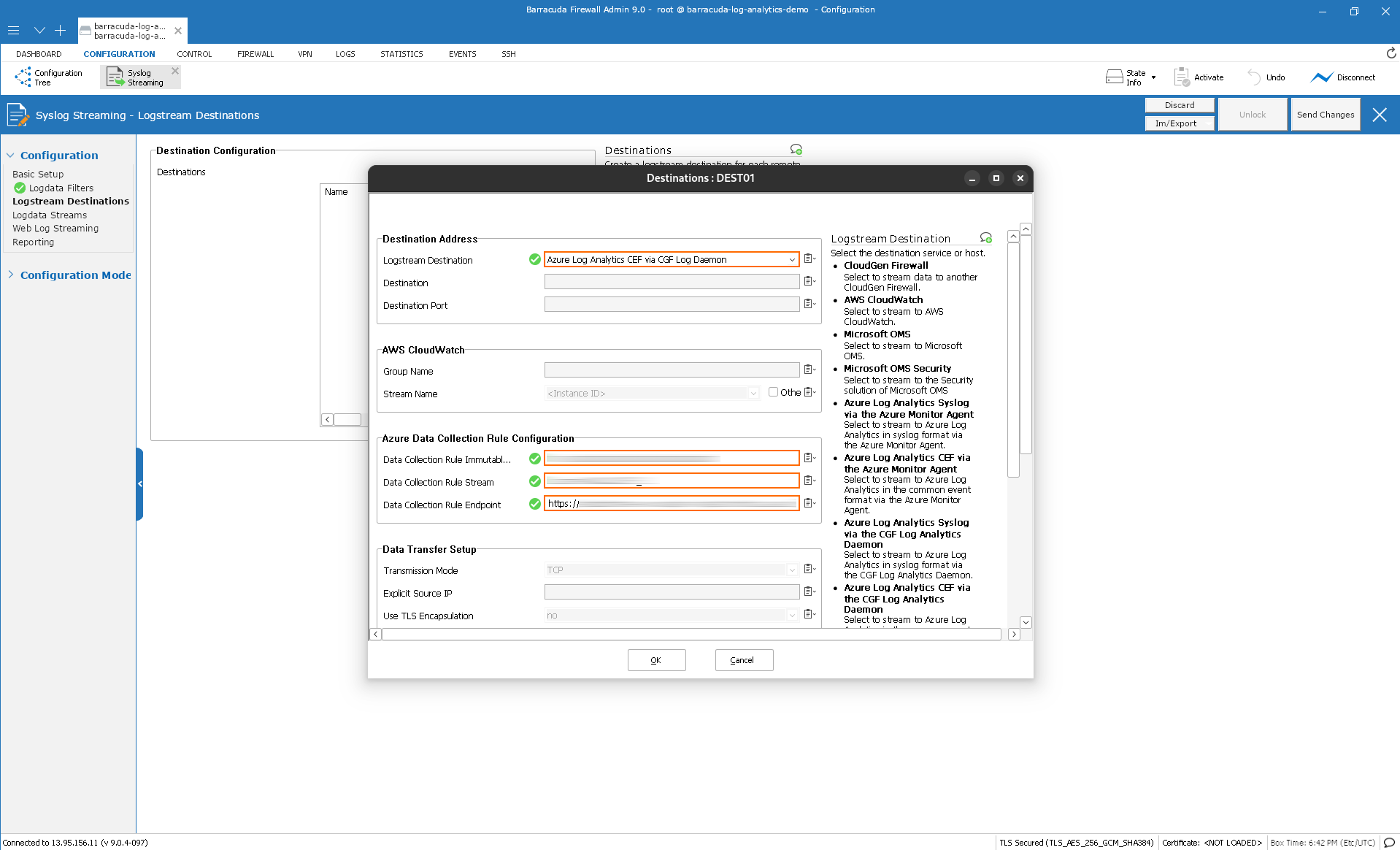
Task: Open field menu icon for Use TLS Encapsulation
Action: (809, 615)
